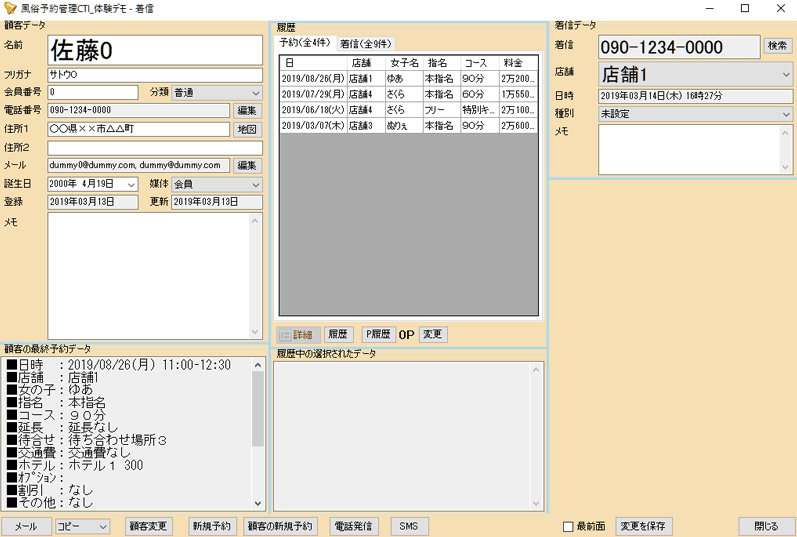Select the 予約(全4件) tab
797x537 pixels.
[x=307, y=44]
